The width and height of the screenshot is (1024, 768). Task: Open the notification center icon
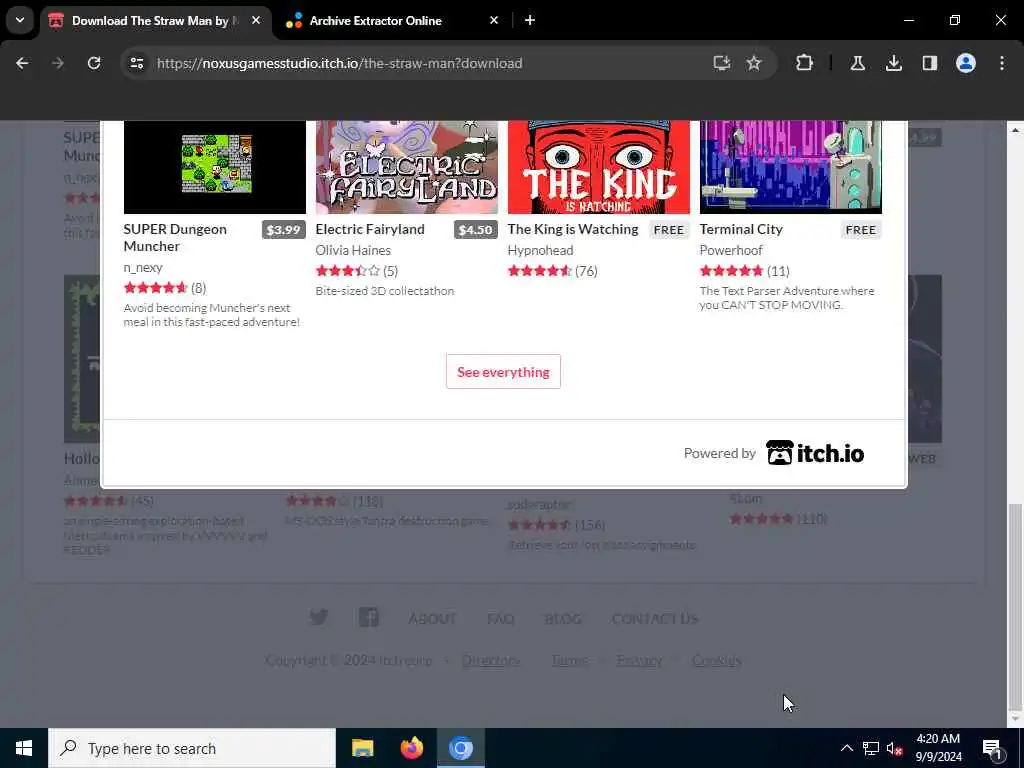(x=993, y=748)
